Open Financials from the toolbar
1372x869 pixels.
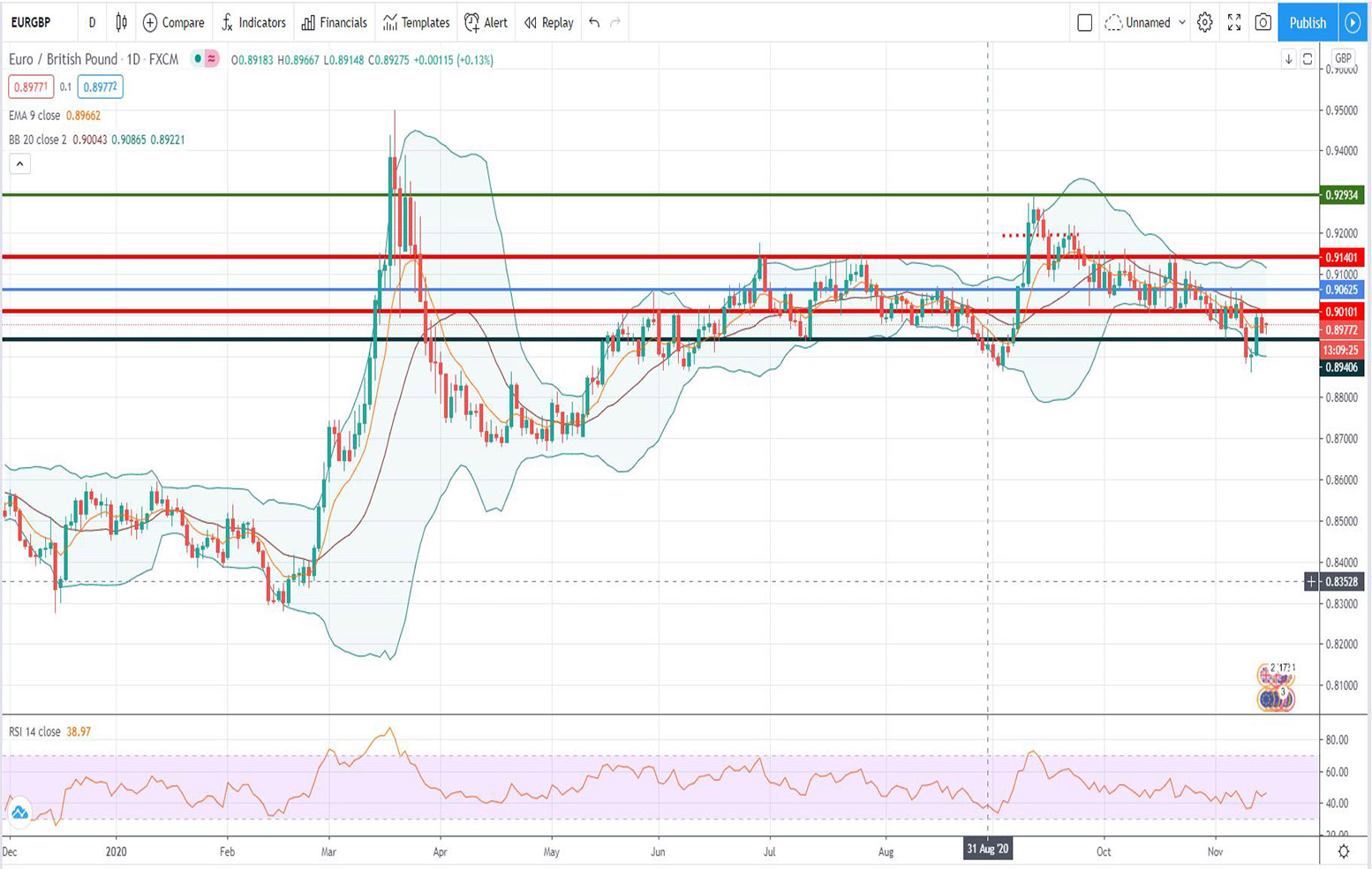(334, 23)
